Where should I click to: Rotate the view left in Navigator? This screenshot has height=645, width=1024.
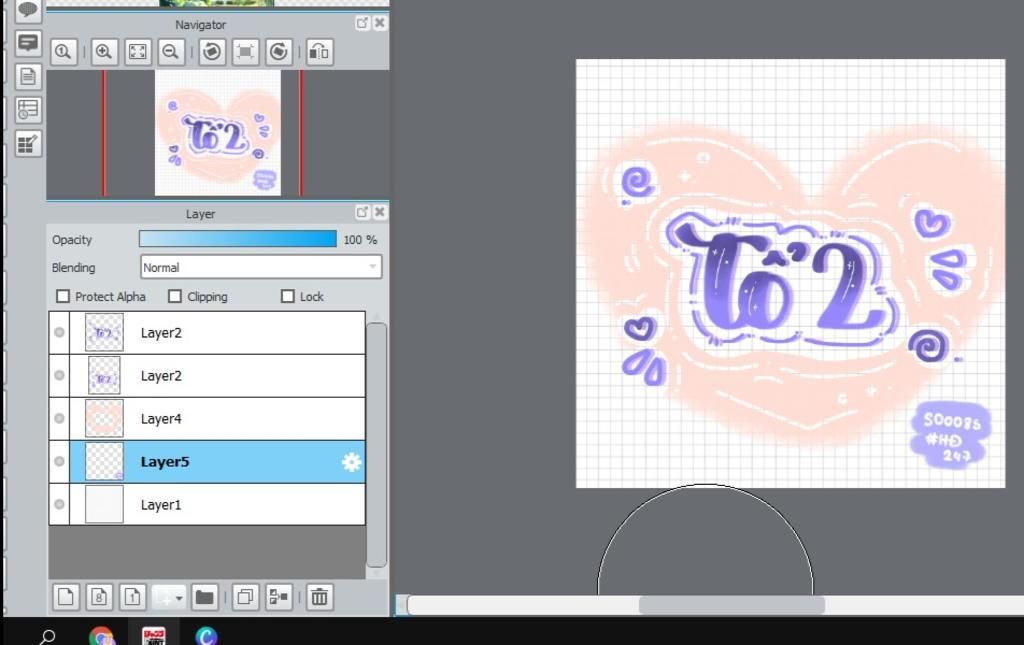click(212, 52)
